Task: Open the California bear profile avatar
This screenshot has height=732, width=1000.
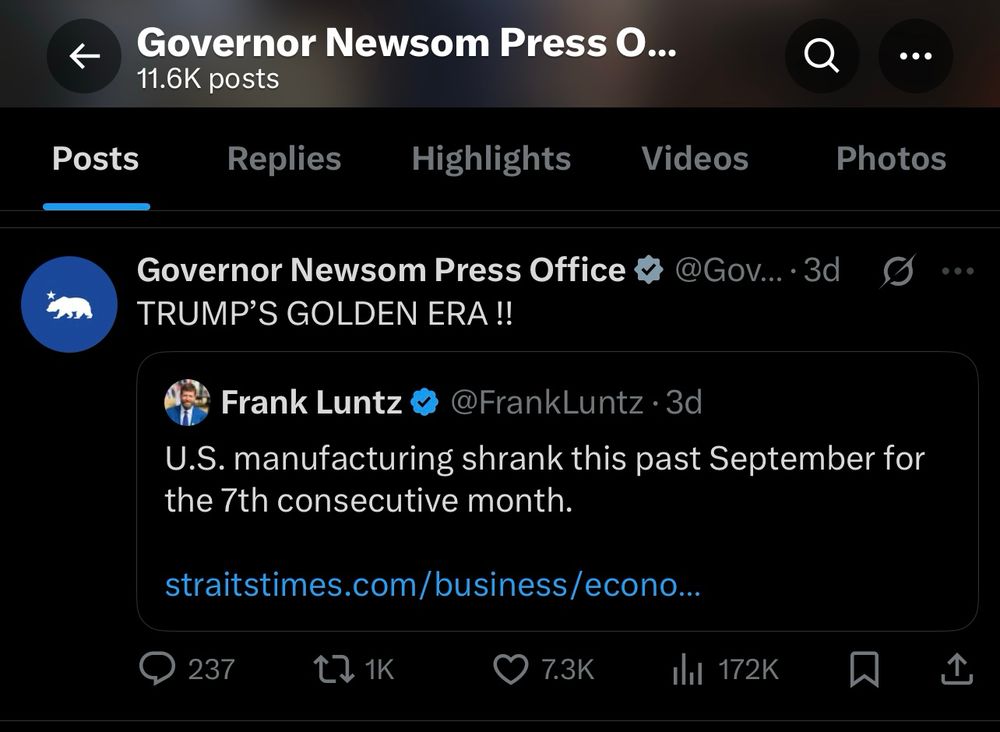Action: (69, 304)
